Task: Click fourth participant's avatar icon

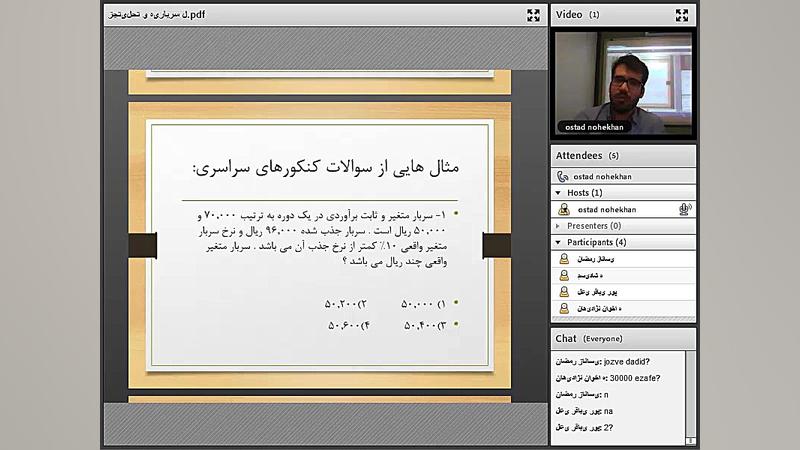Action: pos(564,308)
